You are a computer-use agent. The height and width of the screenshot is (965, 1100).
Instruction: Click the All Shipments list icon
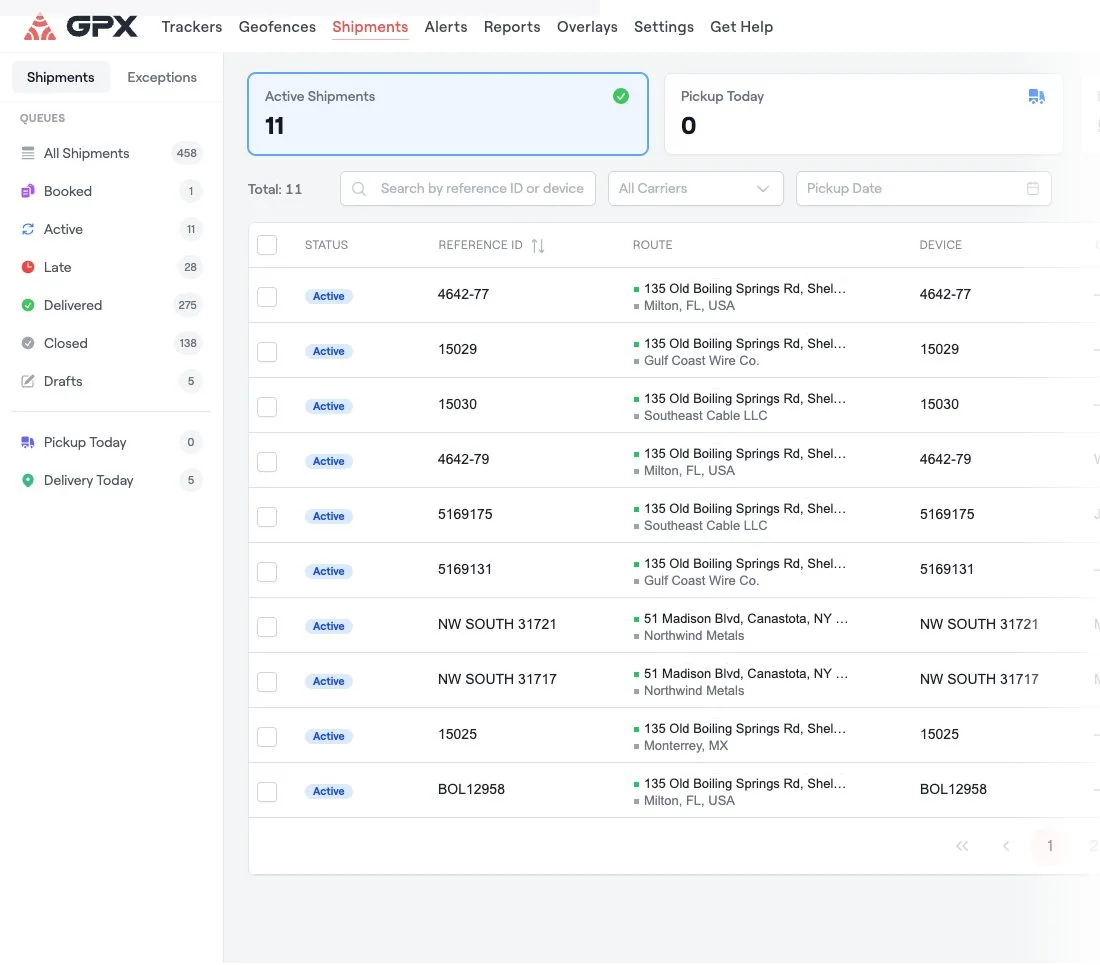tap(28, 153)
